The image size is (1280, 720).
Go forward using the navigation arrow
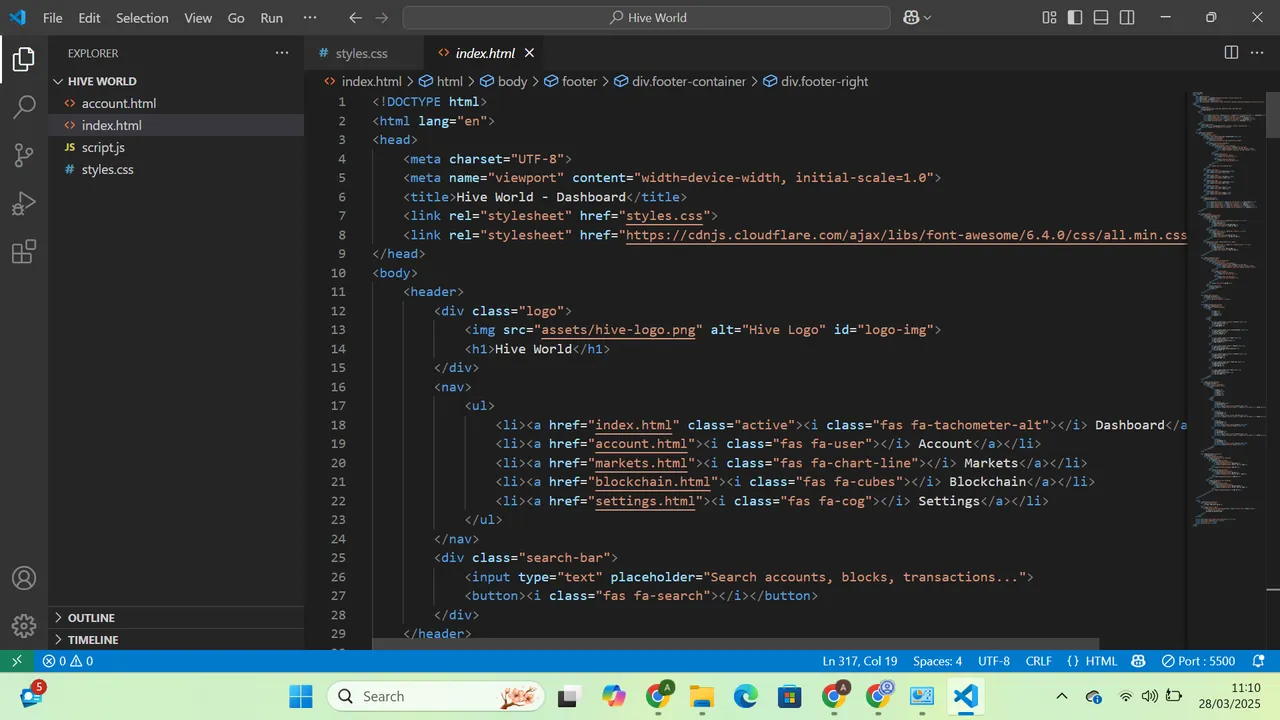tap(381, 18)
